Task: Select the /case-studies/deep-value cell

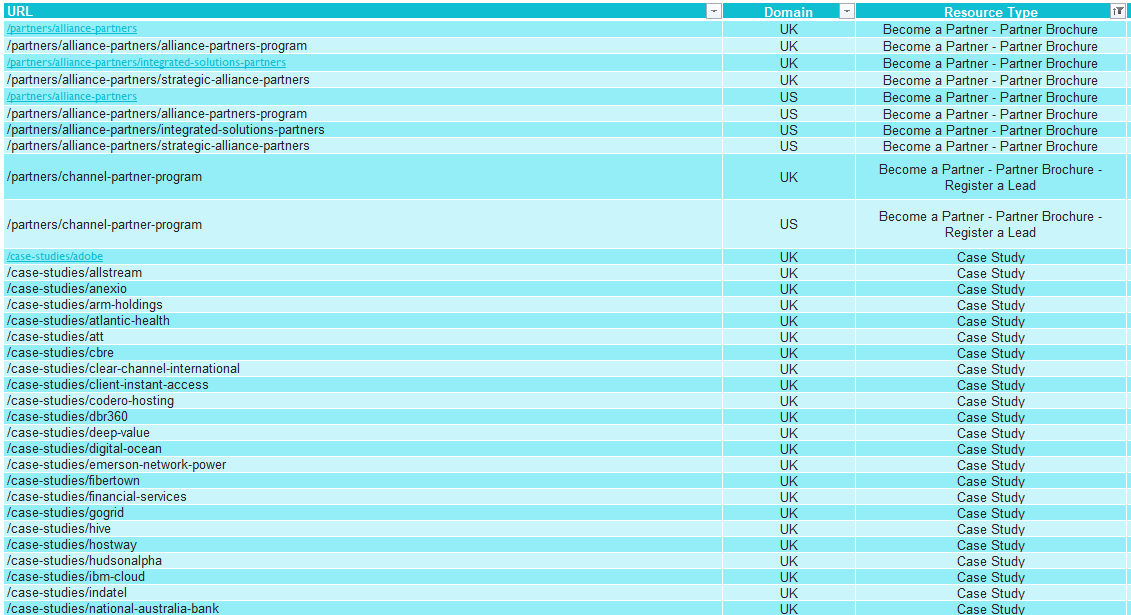Action: (363, 433)
